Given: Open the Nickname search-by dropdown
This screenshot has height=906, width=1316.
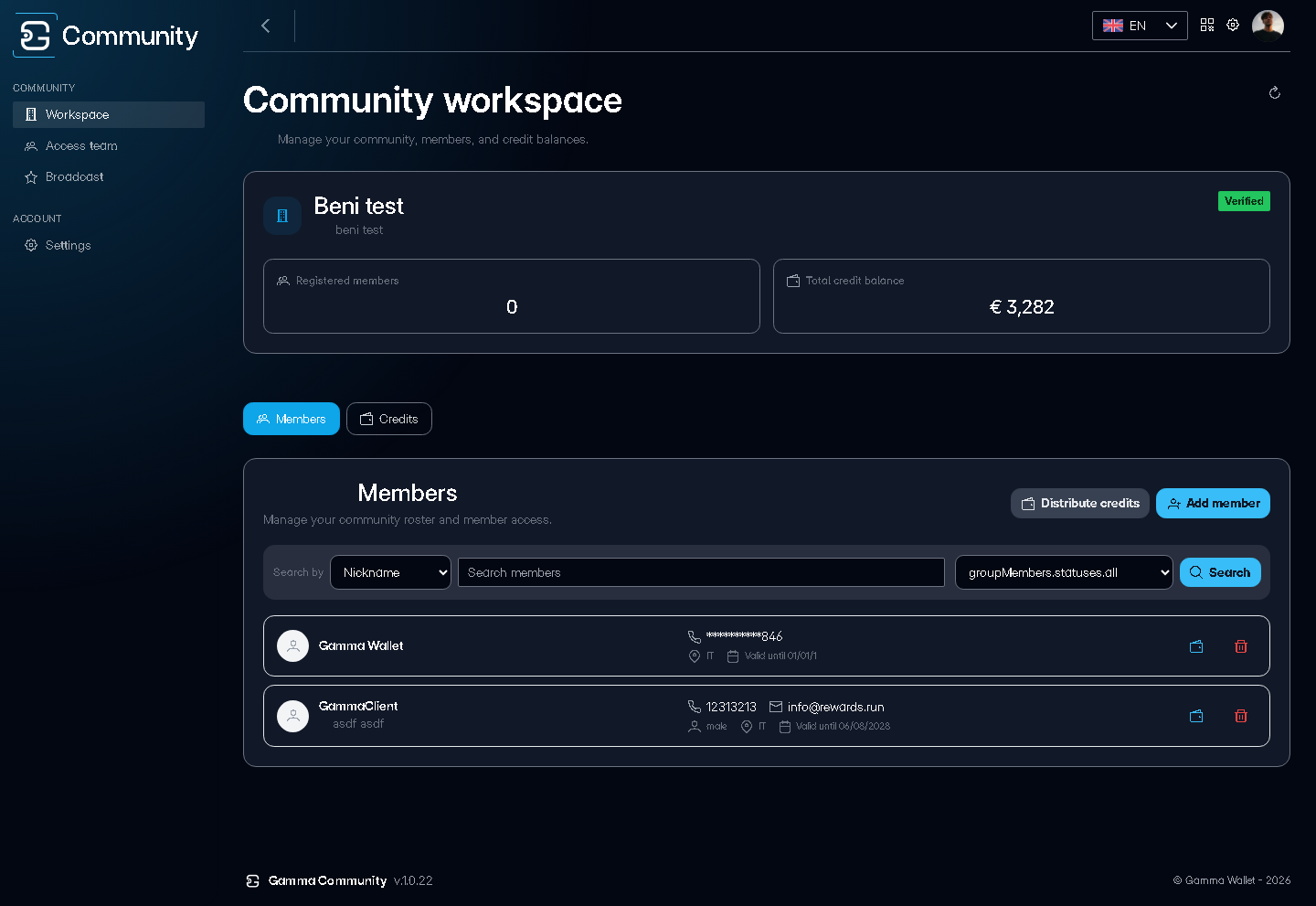Looking at the screenshot, I should (x=390, y=572).
